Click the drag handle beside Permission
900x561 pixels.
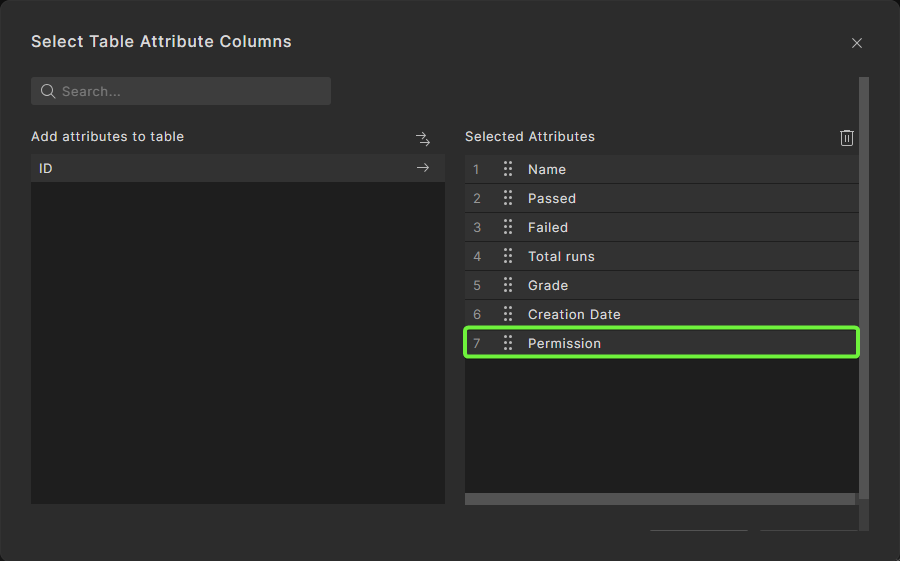pos(508,343)
